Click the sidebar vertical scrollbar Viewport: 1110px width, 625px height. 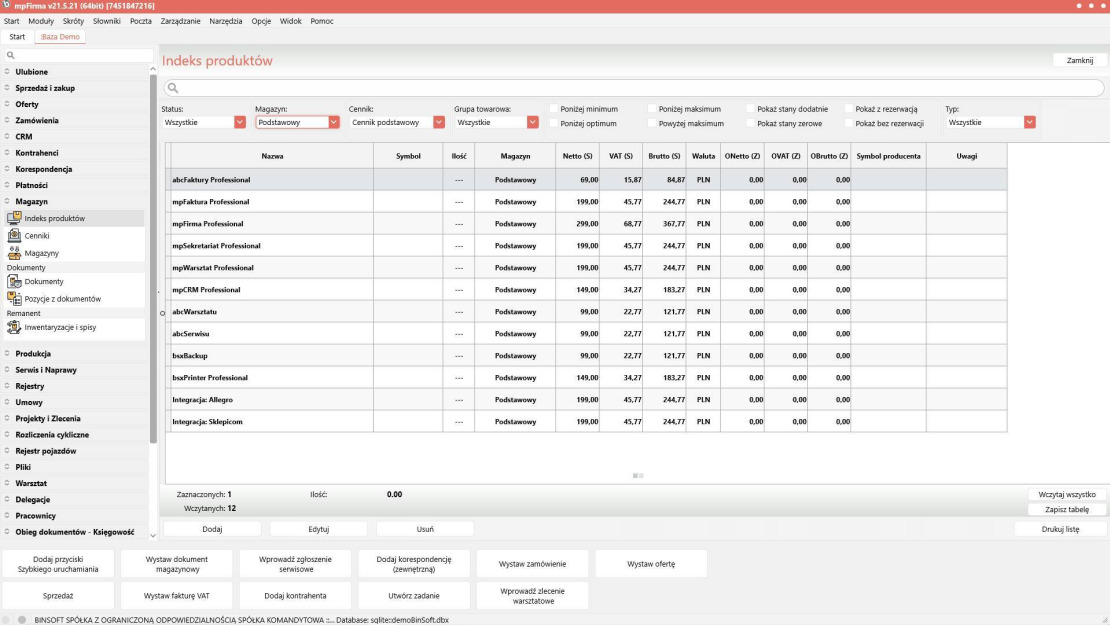(153, 258)
